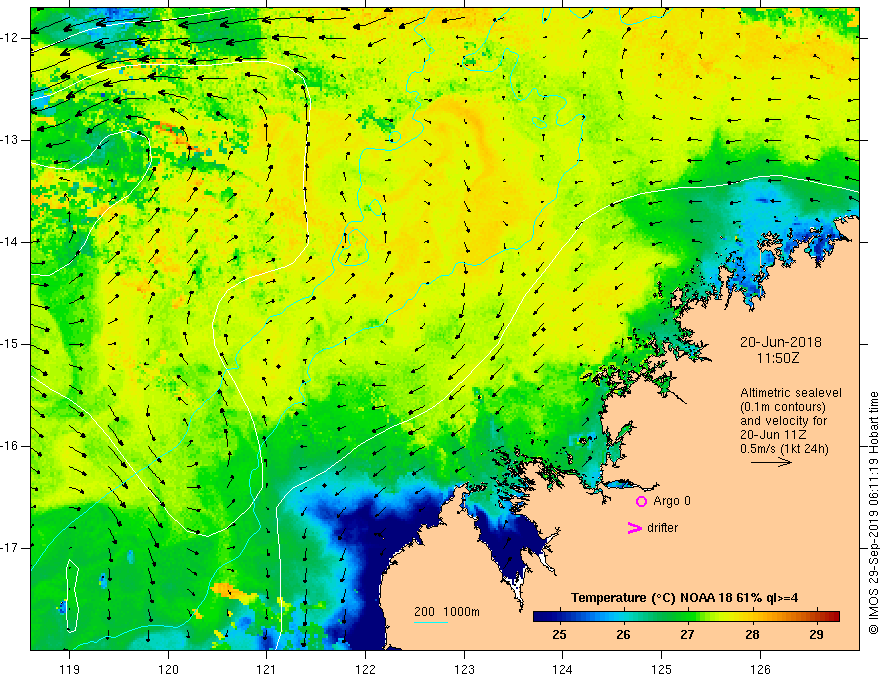Screen dimensions: 880x680
Task: Click the '25' color bar tick value
Action: point(559,635)
